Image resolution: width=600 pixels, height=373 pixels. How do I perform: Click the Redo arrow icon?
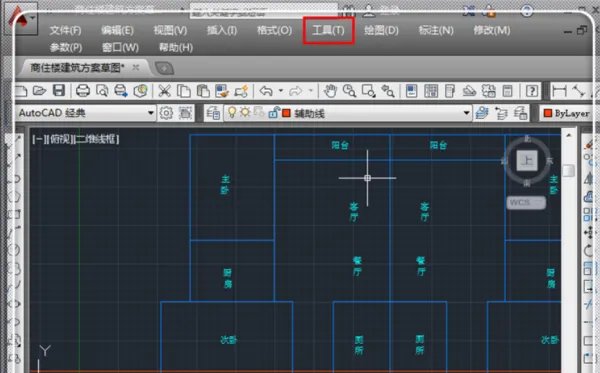tap(295, 91)
